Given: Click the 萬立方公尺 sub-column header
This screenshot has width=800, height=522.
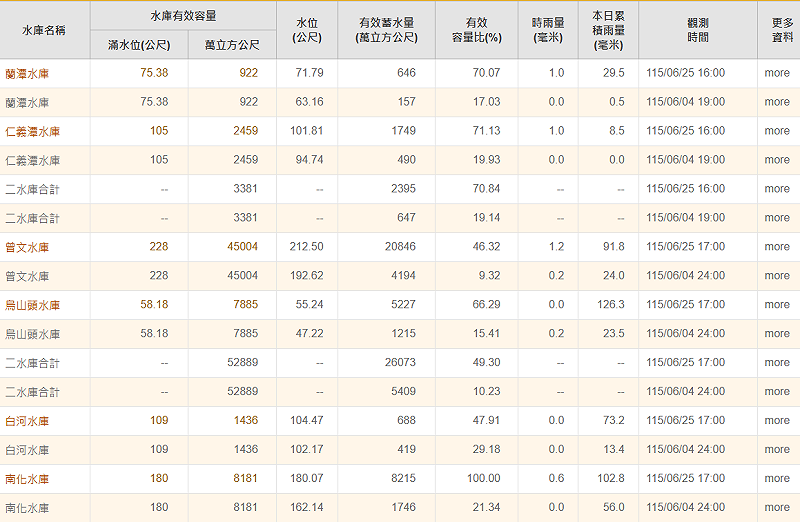Looking at the screenshot, I should pyautogui.click(x=232, y=45).
